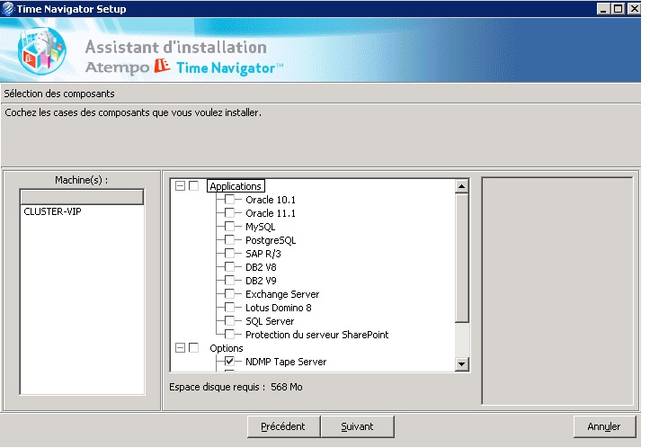Tick the Applications group checkbox

click(194, 186)
